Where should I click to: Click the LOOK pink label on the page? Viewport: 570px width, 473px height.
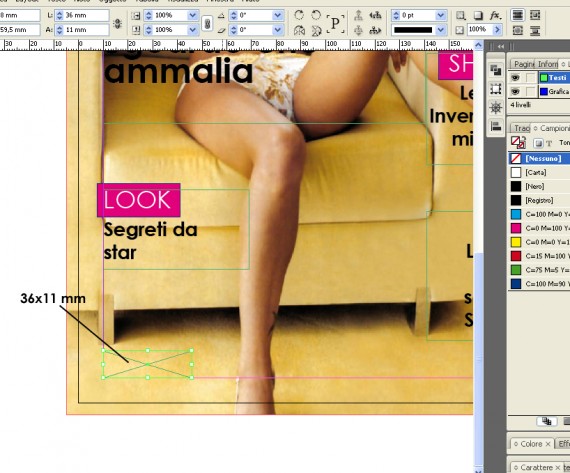coord(139,200)
